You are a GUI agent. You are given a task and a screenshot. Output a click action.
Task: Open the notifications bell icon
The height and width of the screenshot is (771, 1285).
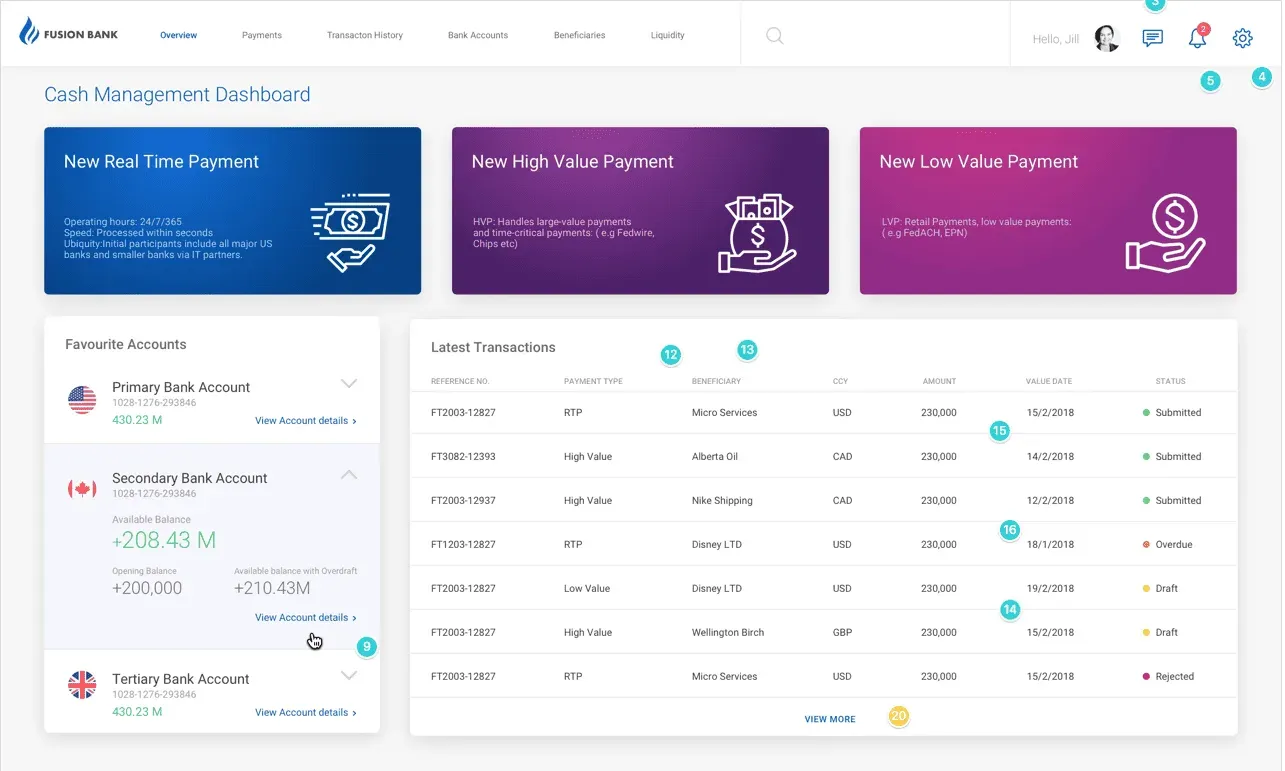1197,37
